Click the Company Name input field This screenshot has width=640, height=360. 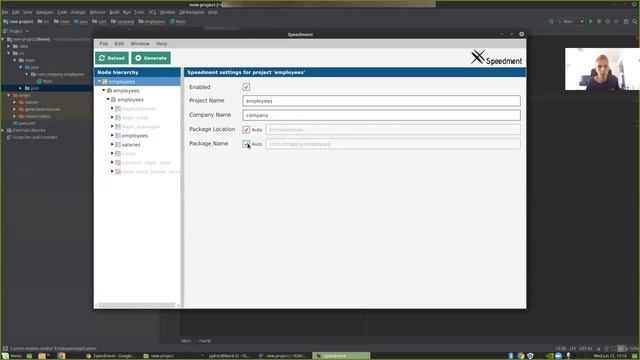(381, 115)
